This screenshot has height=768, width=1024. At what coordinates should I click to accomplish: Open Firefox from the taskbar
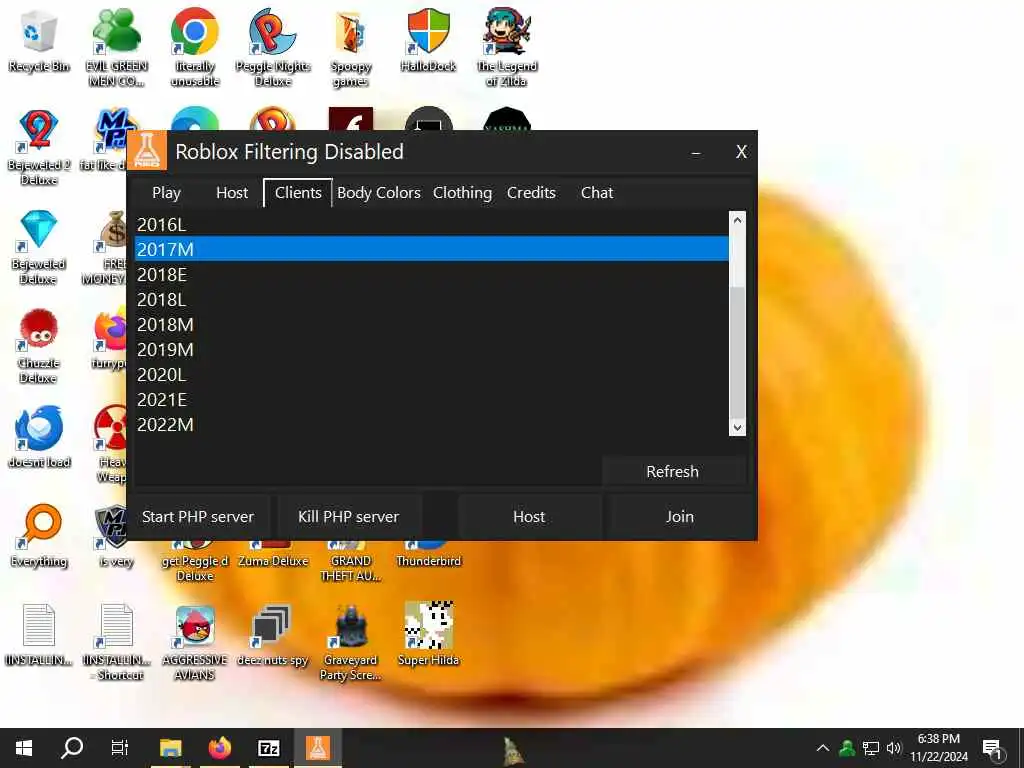tap(220, 748)
